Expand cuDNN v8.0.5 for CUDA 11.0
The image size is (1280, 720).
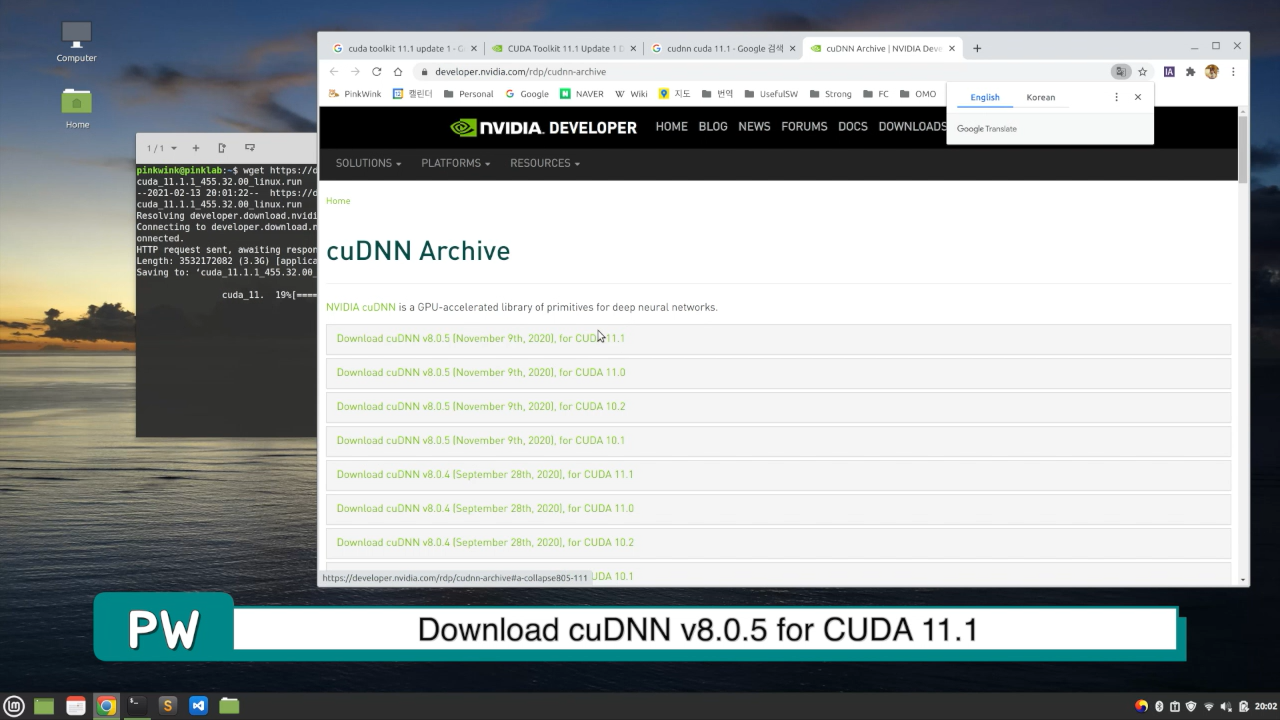pyautogui.click(x=778, y=373)
